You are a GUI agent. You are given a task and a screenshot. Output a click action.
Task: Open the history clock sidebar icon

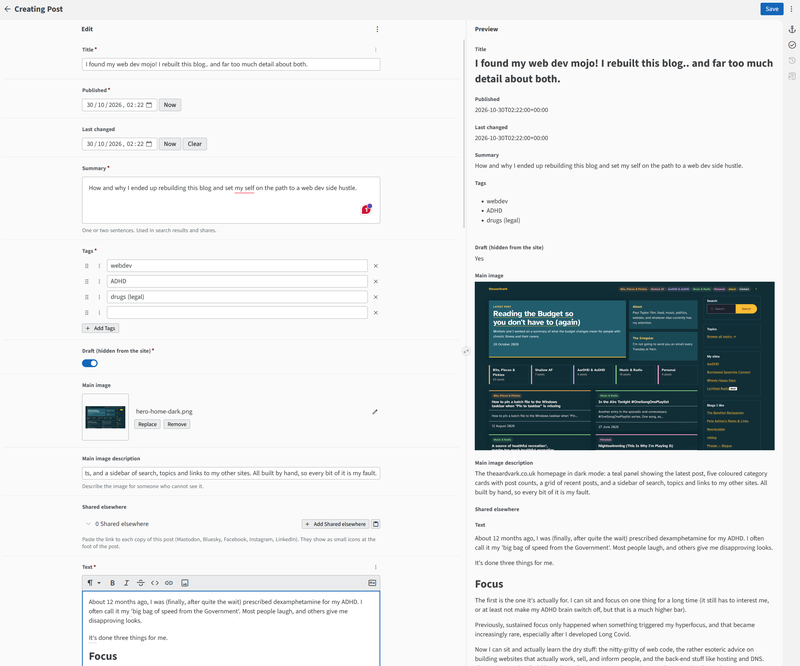792,61
